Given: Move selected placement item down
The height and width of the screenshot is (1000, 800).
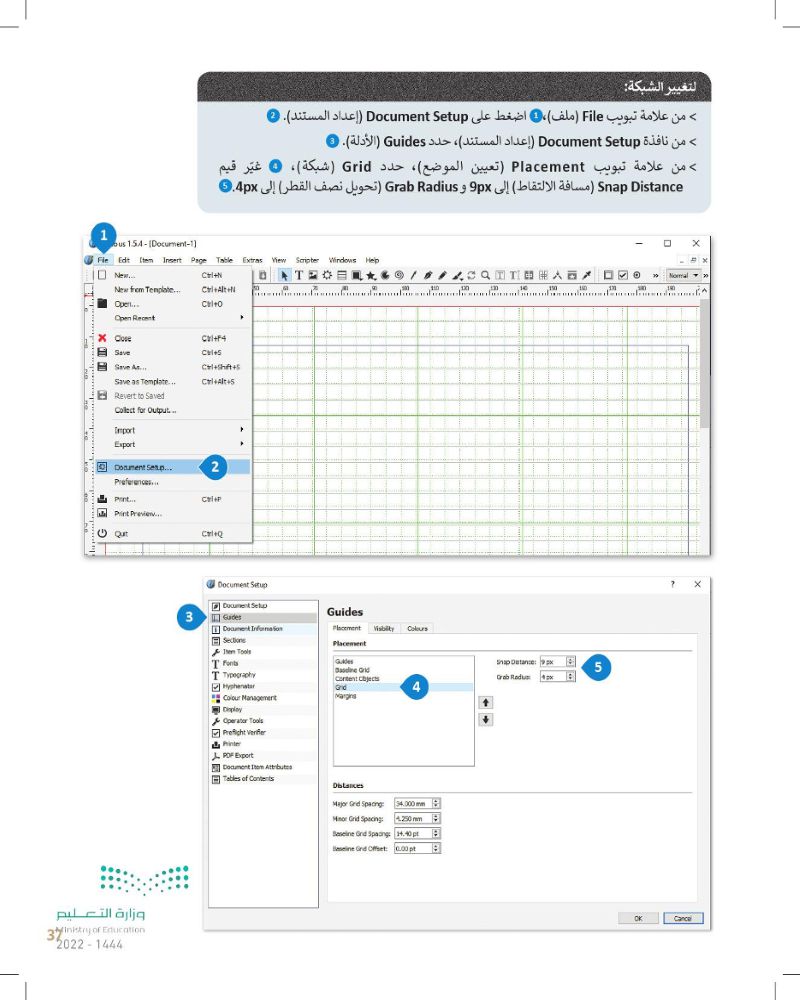Looking at the screenshot, I should tap(486, 719).
